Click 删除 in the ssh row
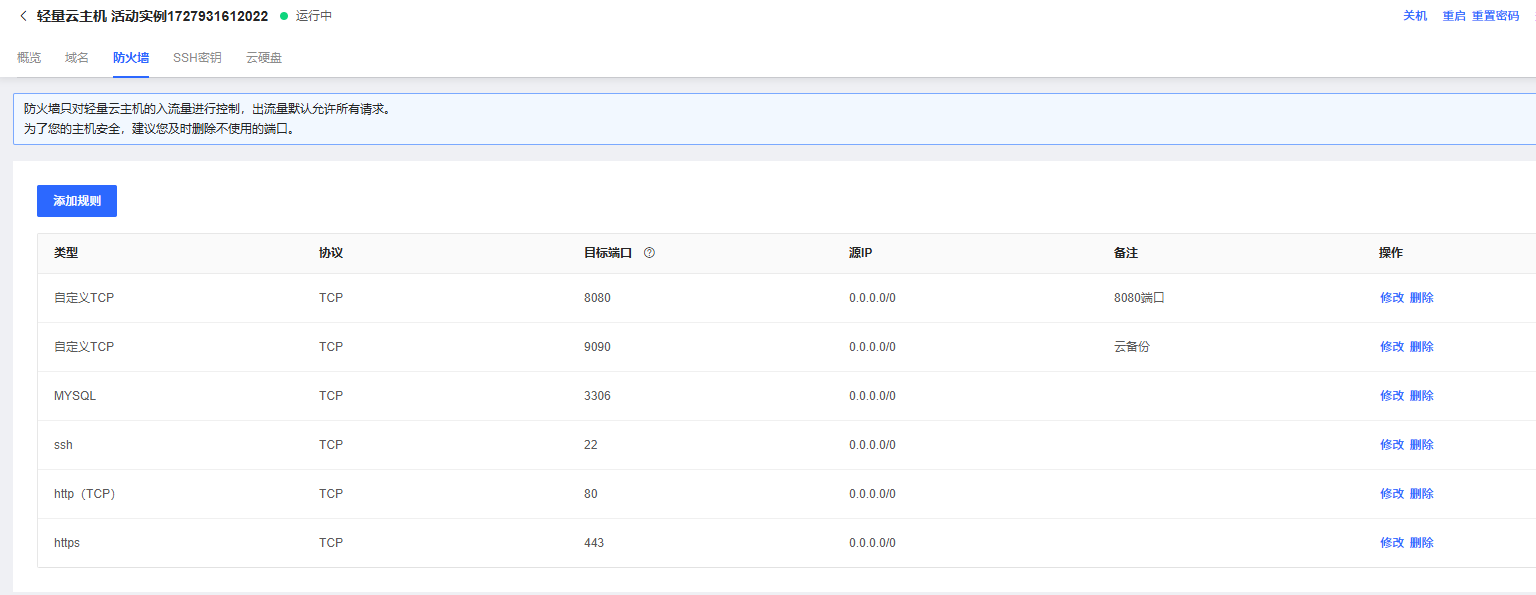 coord(1422,445)
